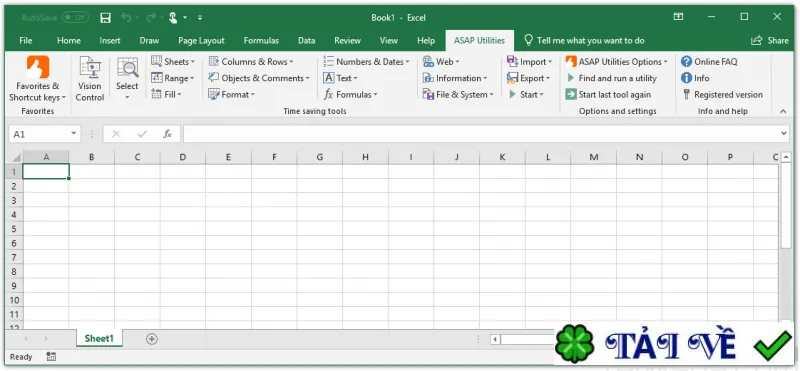Click the Name Box showing A1

coord(39,134)
